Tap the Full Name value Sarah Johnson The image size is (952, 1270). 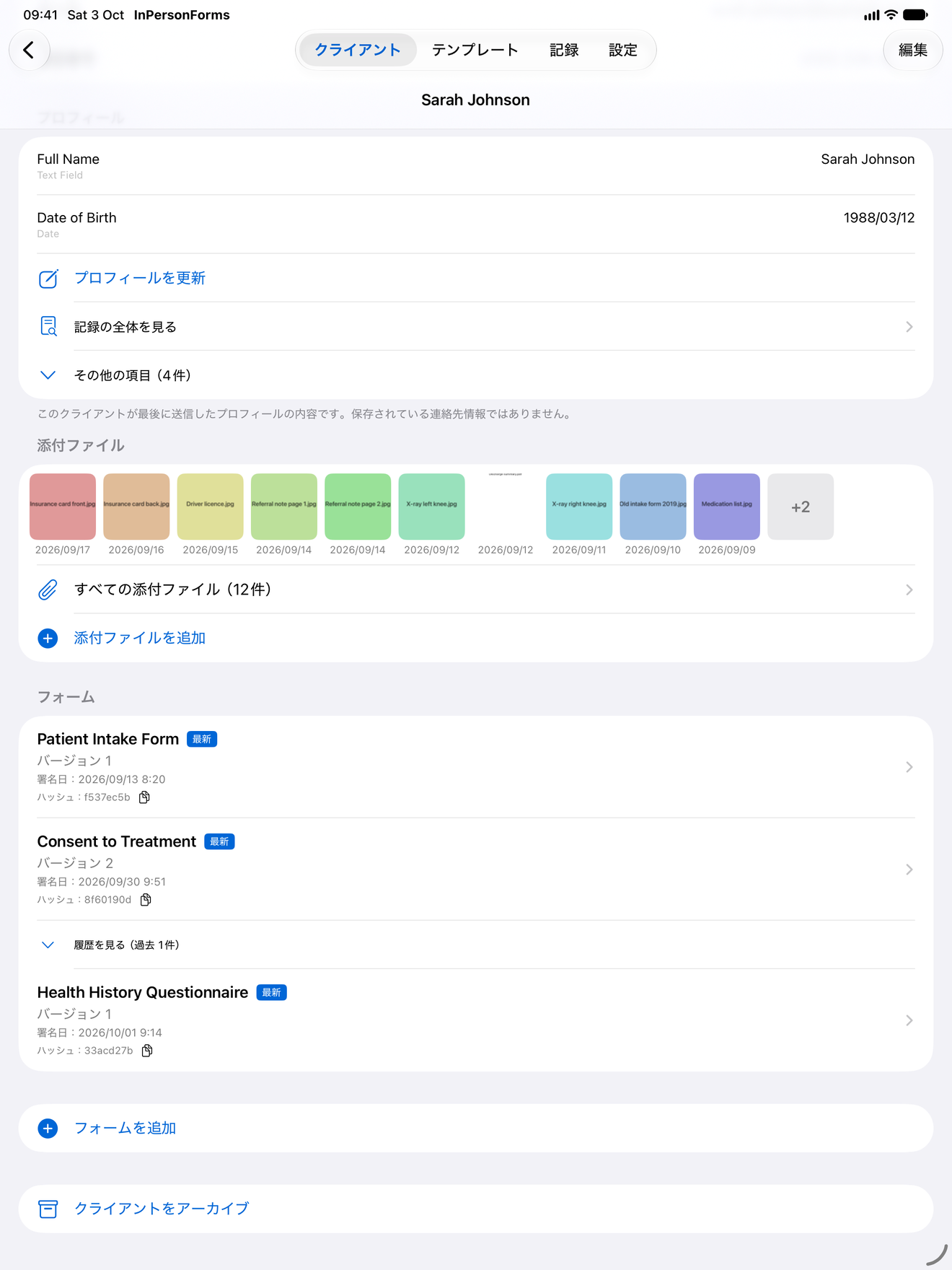[868, 159]
